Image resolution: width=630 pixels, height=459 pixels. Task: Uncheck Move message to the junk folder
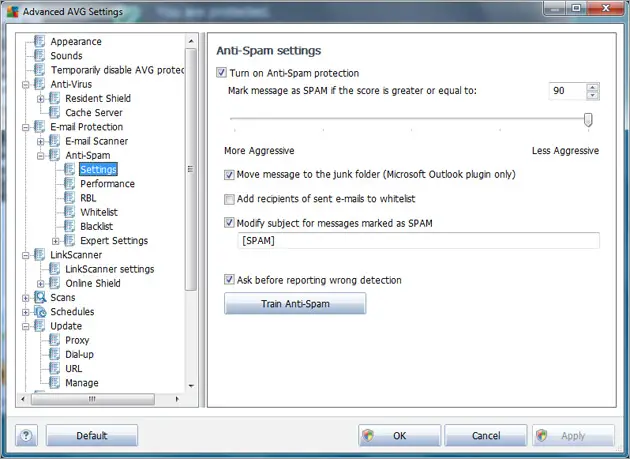(x=229, y=174)
